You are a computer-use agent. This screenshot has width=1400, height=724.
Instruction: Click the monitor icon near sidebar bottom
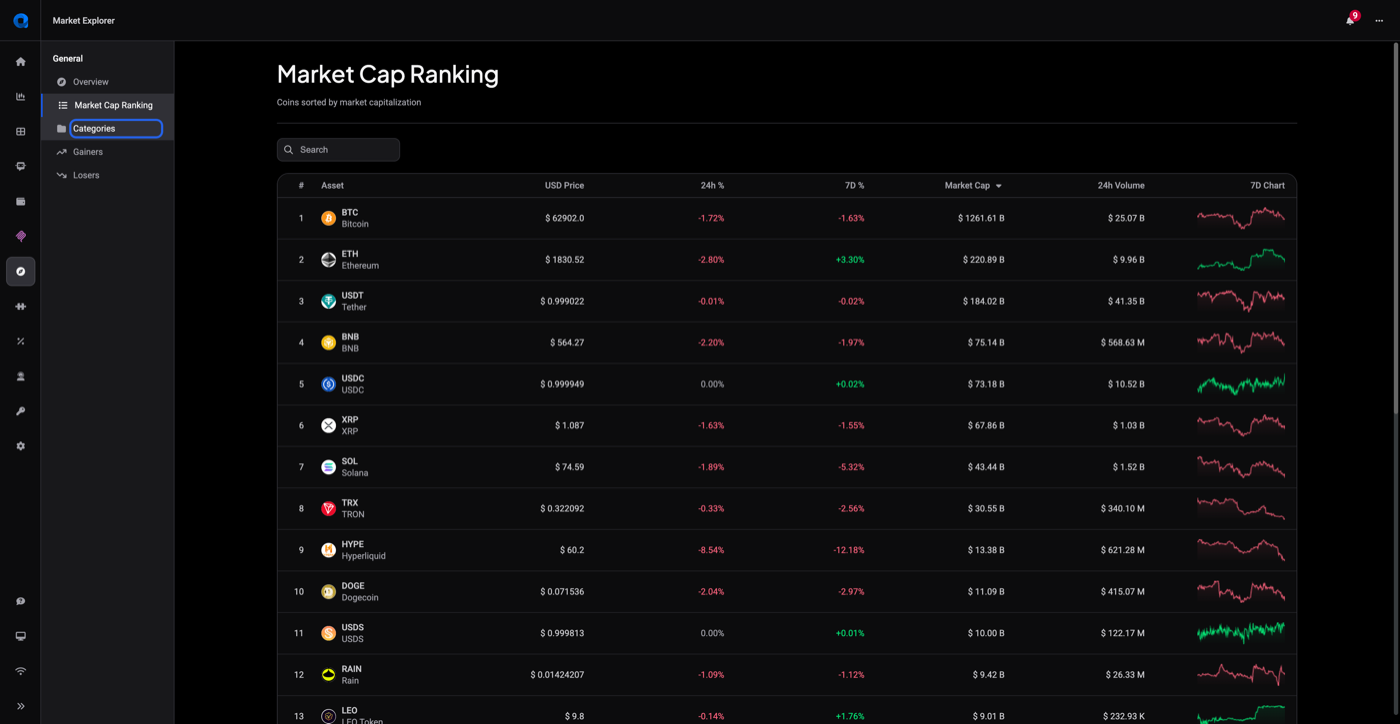coord(20,637)
